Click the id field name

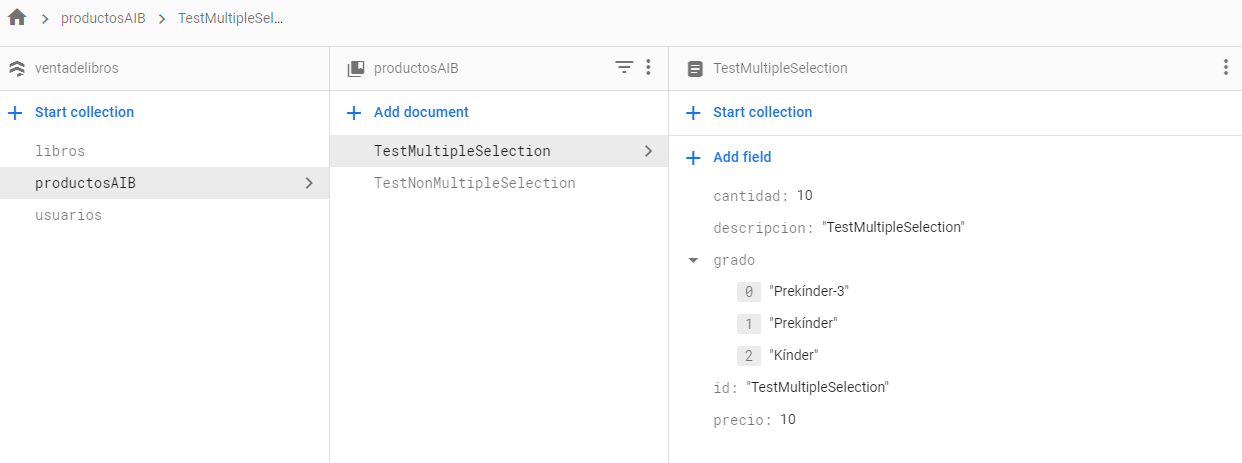coord(726,388)
